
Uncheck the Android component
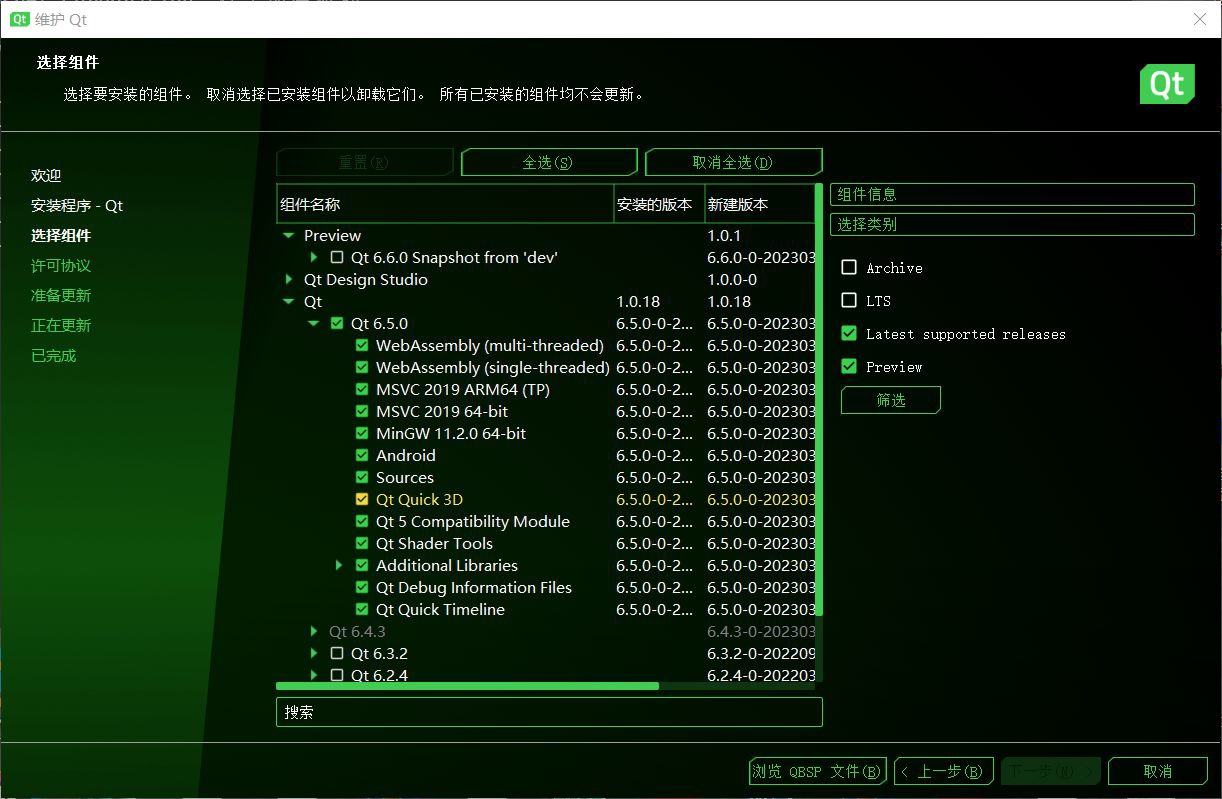362,455
